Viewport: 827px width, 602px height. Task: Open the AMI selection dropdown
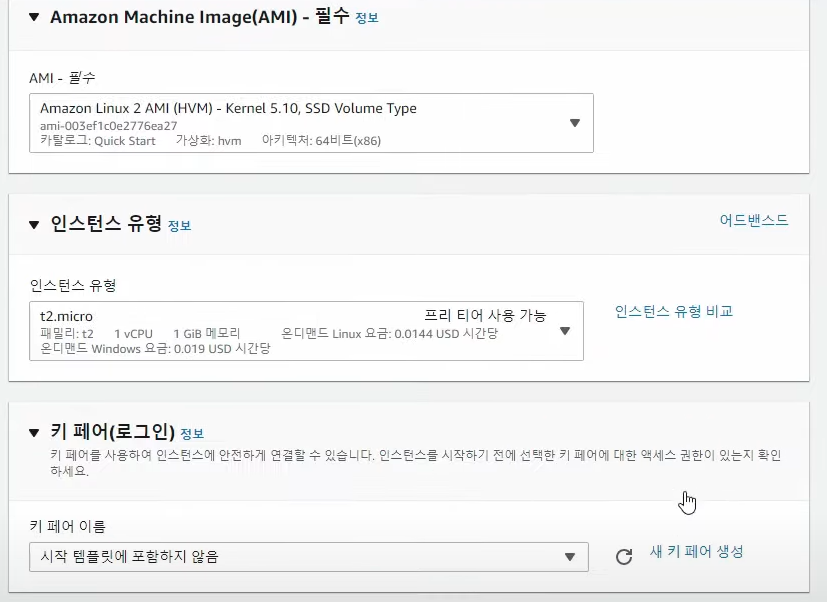tap(311, 123)
